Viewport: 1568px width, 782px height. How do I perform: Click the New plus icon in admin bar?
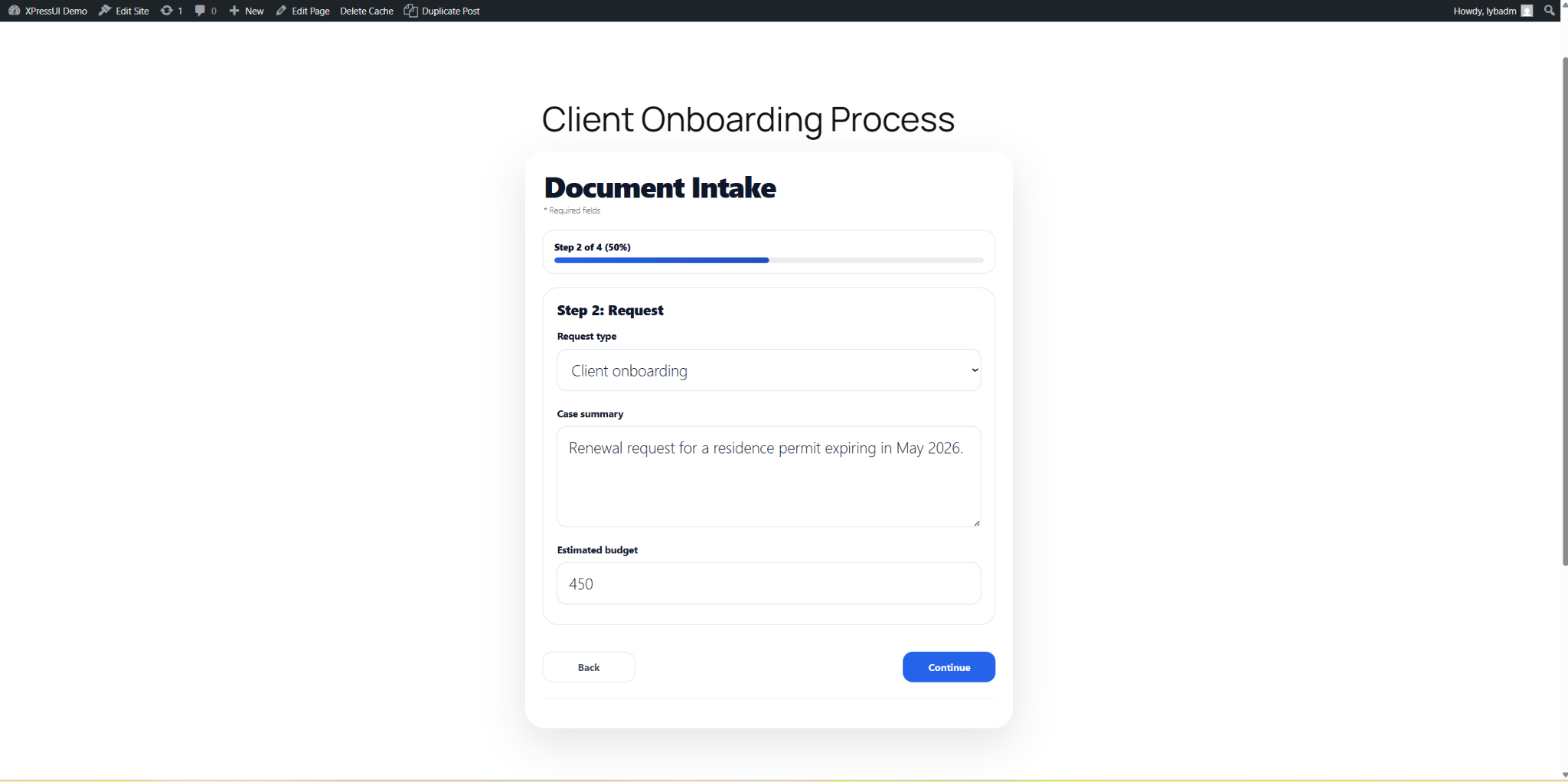click(x=236, y=11)
